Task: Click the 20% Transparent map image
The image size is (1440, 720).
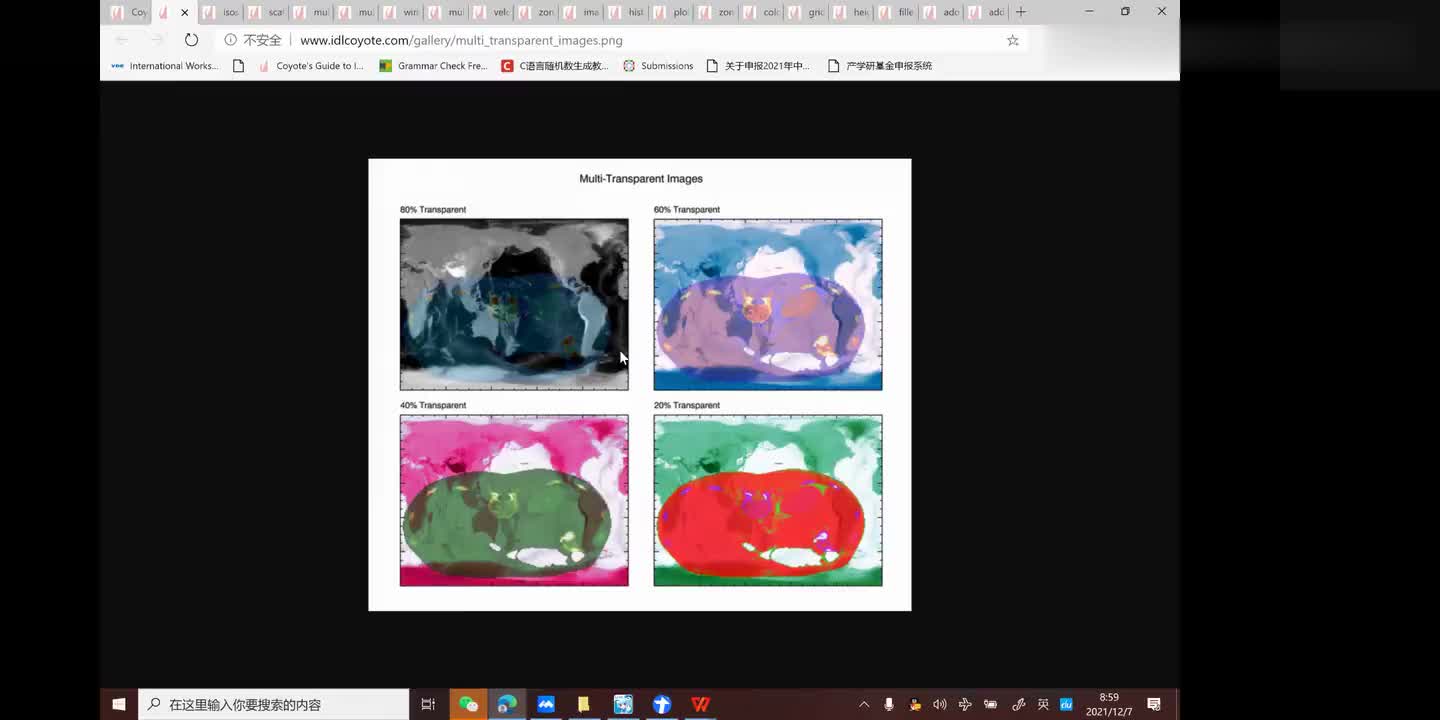Action: [x=768, y=500]
